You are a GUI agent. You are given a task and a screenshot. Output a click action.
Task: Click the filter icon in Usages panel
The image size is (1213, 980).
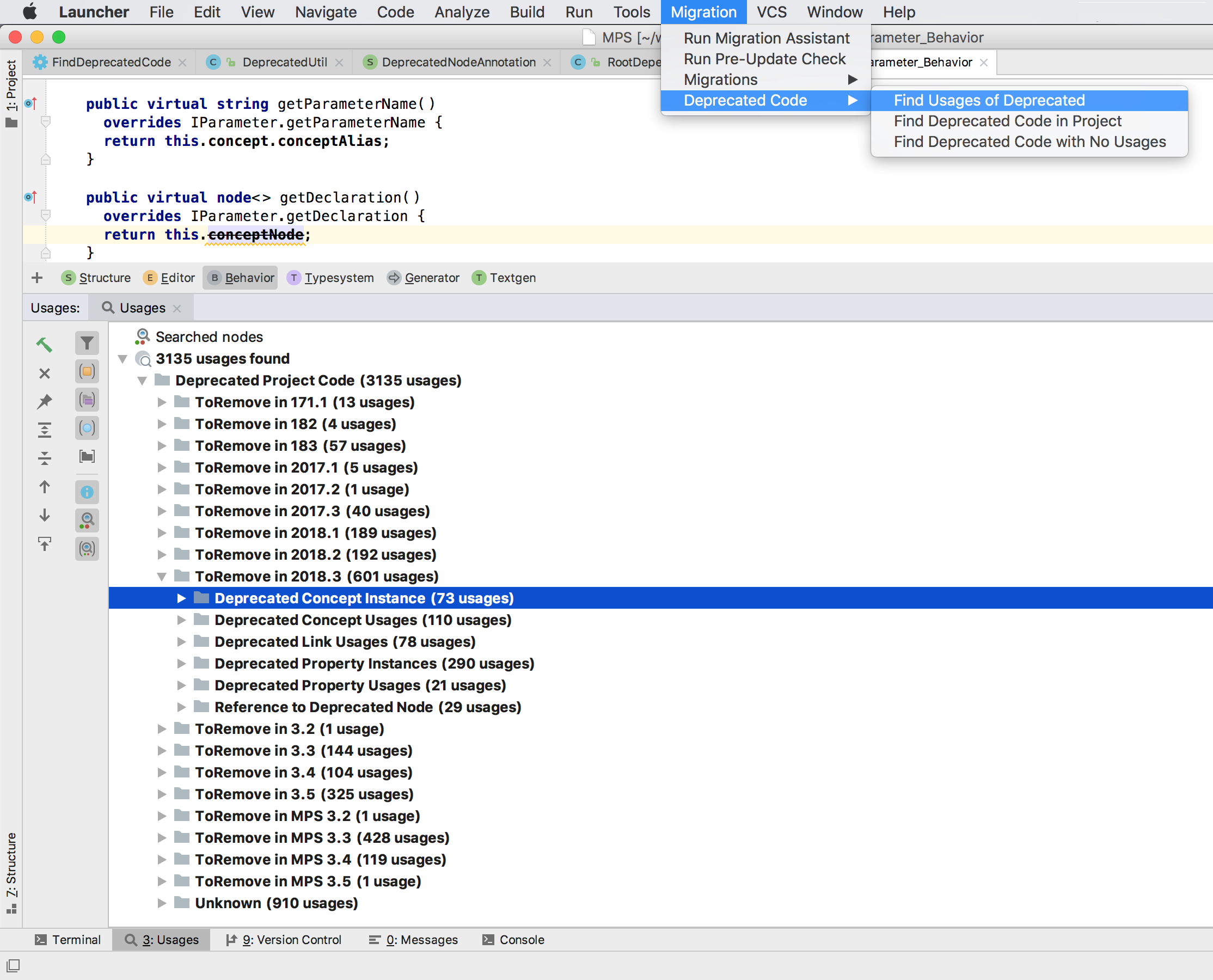pyautogui.click(x=87, y=343)
